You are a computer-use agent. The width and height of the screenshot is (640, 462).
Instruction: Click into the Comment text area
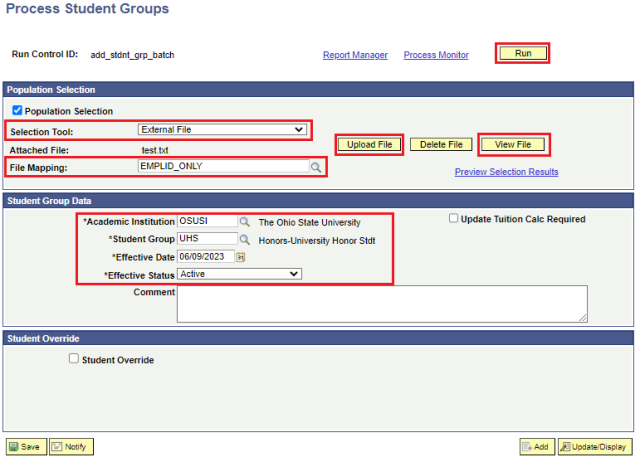click(382, 304)
